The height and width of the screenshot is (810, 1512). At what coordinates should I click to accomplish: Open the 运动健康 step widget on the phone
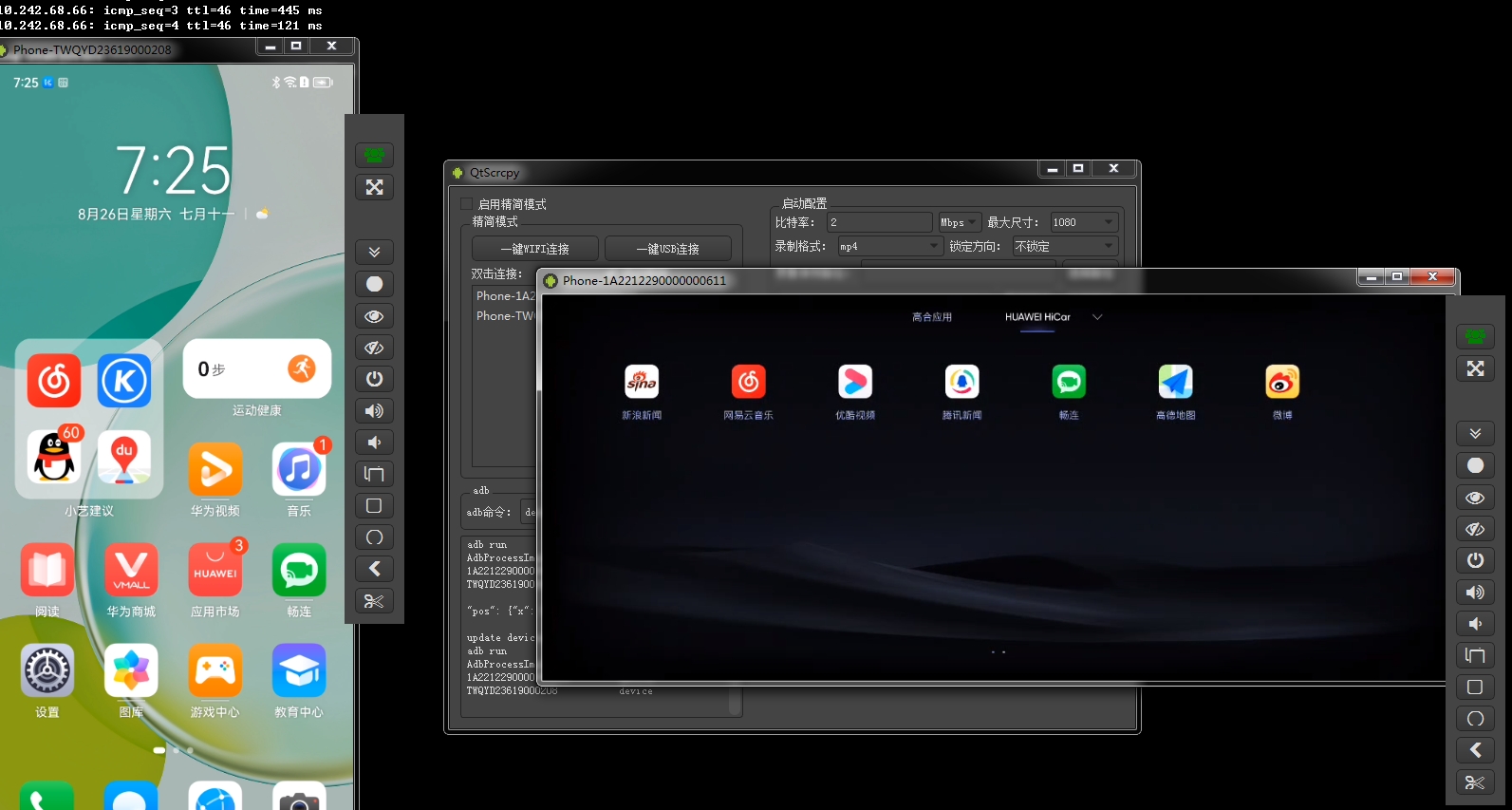click(x=257, y=368)
